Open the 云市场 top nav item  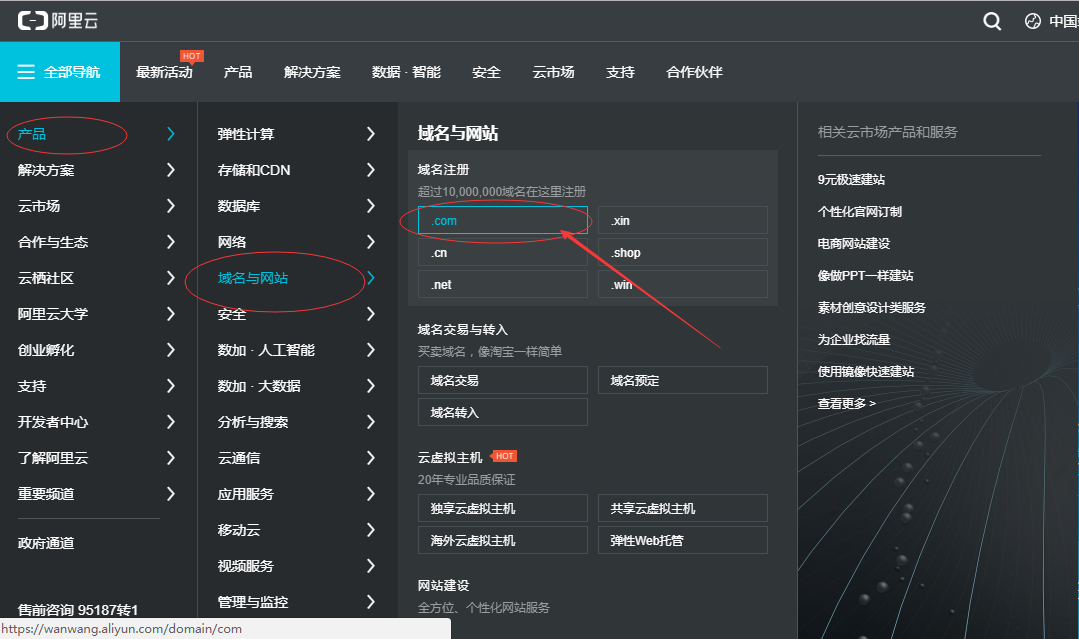[x=553, y=72]
